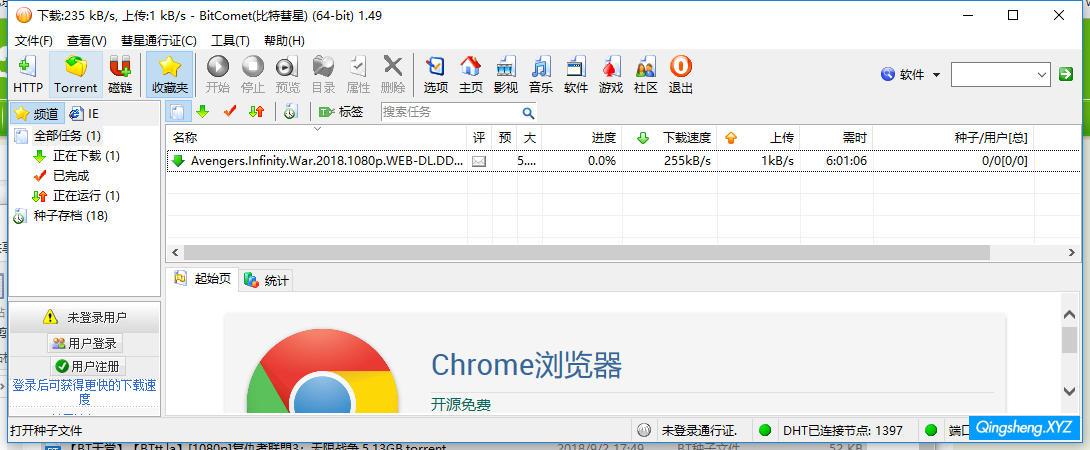The height and width of the screenshot is (450, 1090).
Task: Open the 目录 download folder icon
Action: (x=323, y=74)
